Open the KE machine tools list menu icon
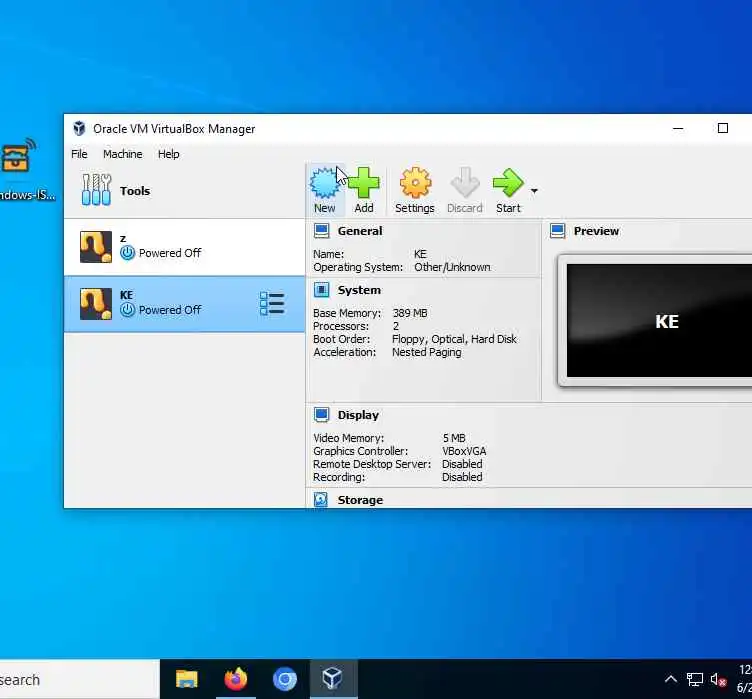The width and height of the screenshot is (752, 699). coord(272,304)
